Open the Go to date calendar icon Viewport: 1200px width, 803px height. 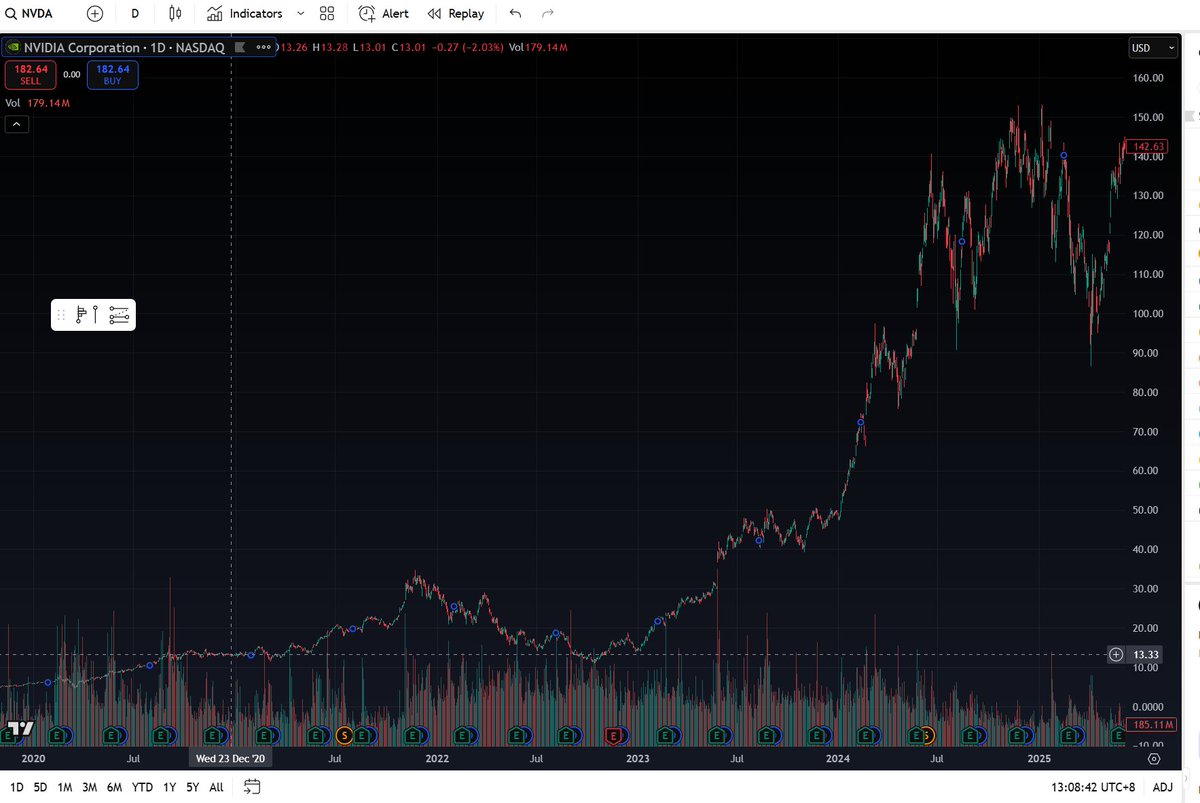[252, 787]
